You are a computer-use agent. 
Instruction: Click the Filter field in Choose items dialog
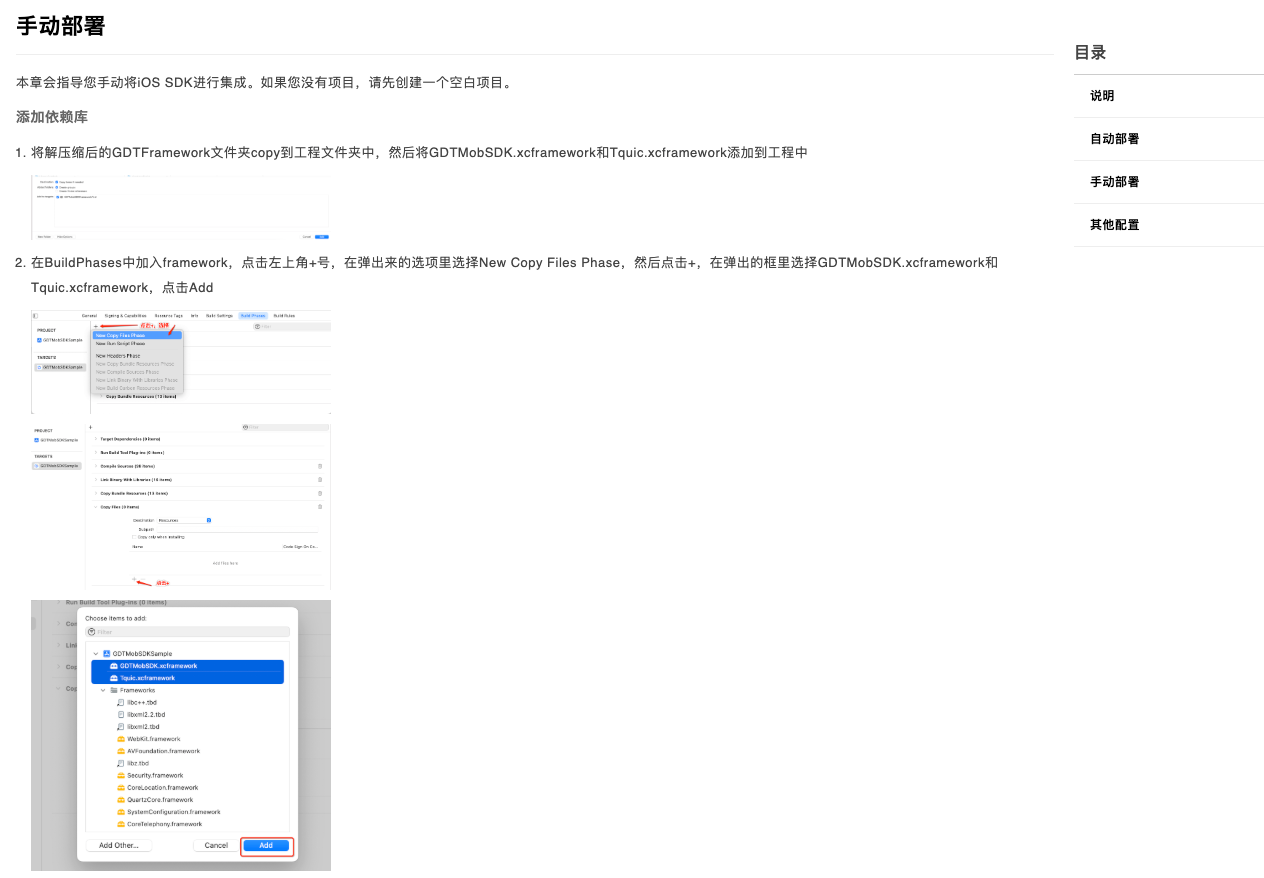coord(188,632)
